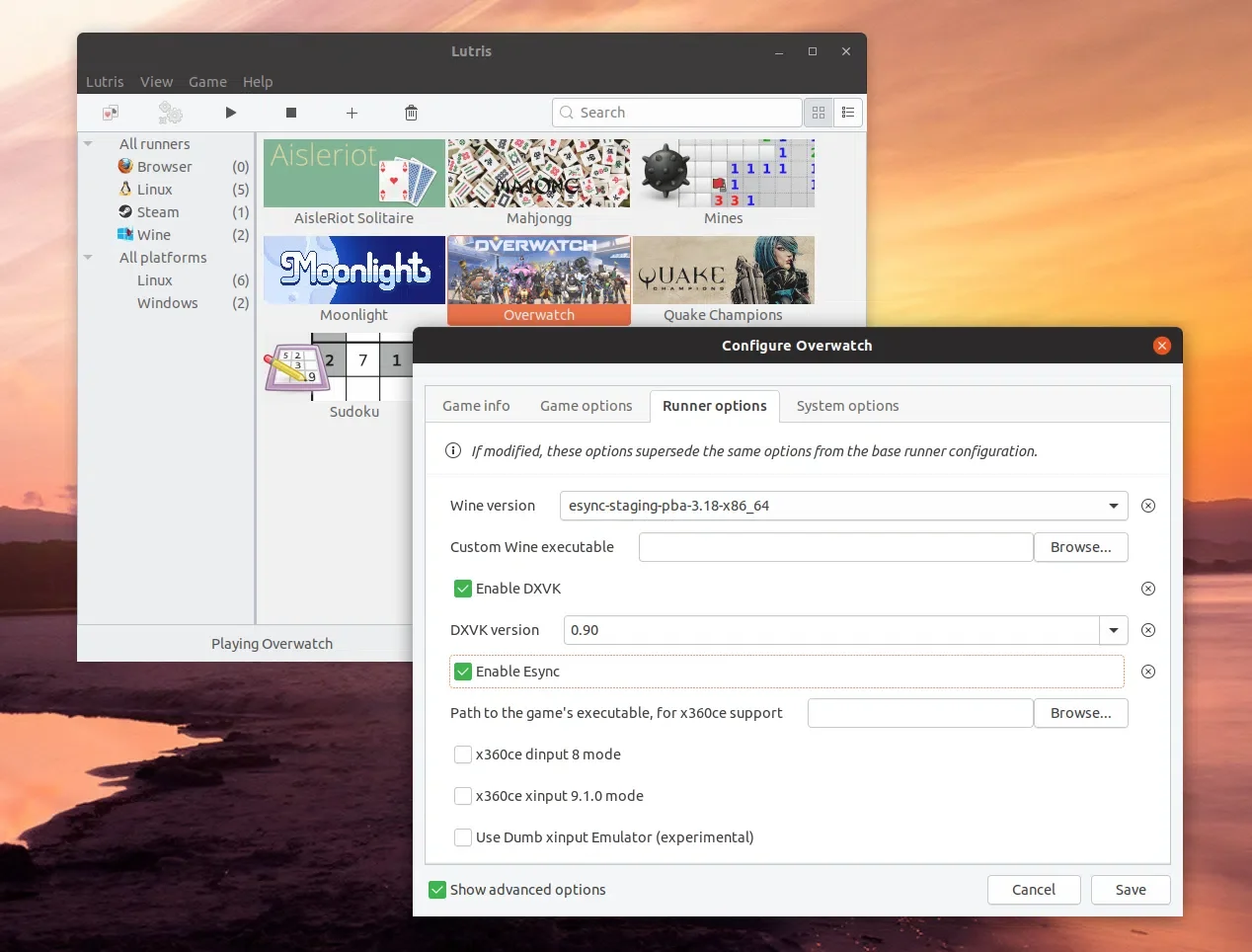Image resolution: width=1252 pixels, height=952 pixels.
Task: Open the Wine version dropdown
Action: pos(1113,506)
